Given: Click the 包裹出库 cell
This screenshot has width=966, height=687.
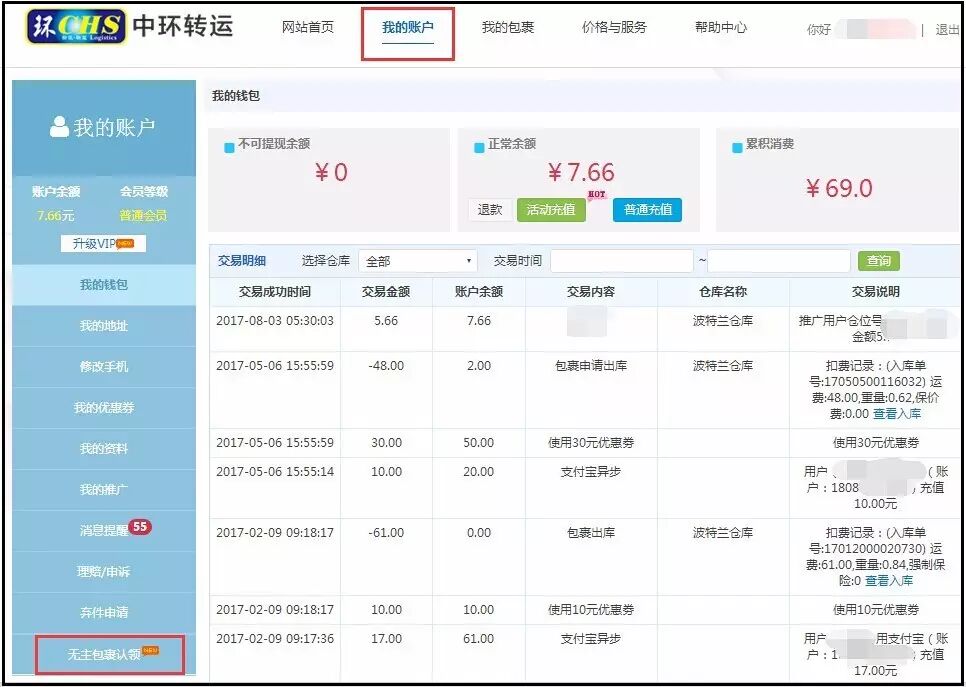Looking at the screenshot, I should point(591,533).
